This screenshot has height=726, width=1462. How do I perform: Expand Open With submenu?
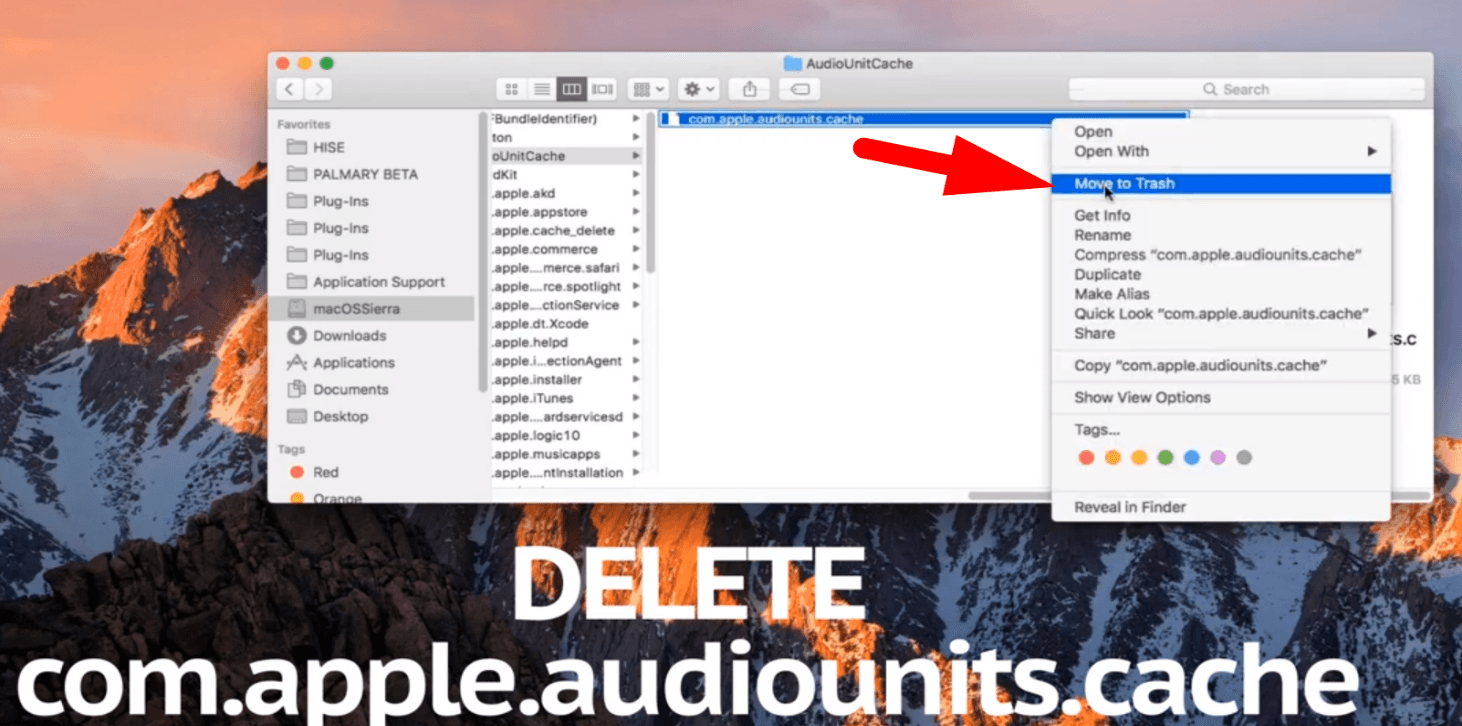(x=1220, y=152)
